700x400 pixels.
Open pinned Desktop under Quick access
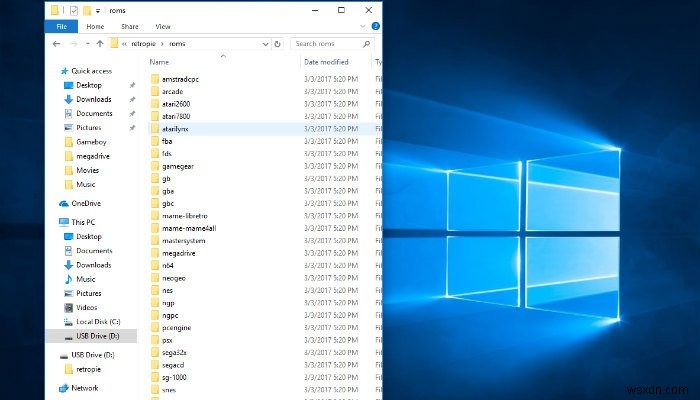click(89, 85)
